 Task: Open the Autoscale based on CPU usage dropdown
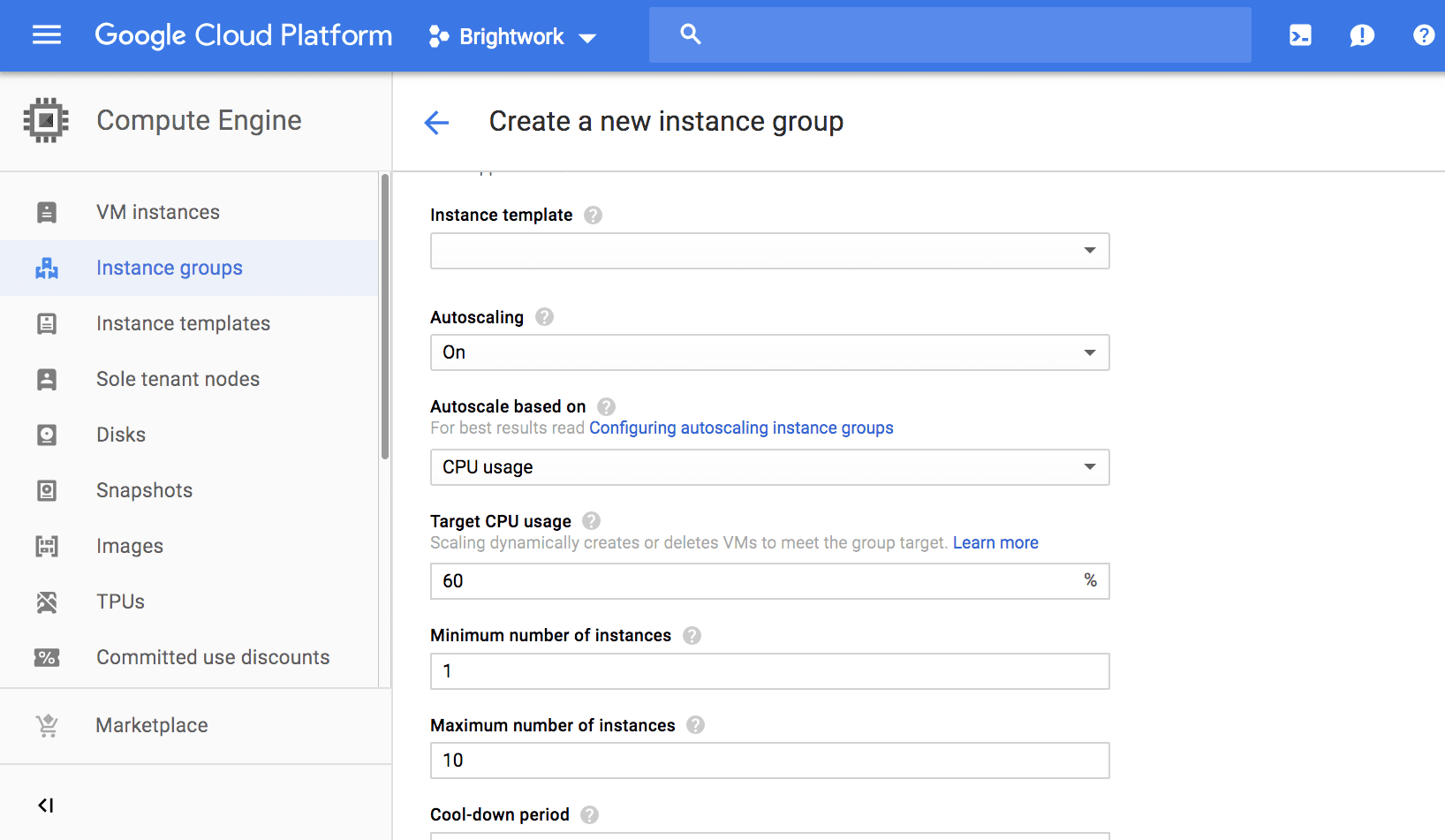pyautogui.click(x=769, y=467)
